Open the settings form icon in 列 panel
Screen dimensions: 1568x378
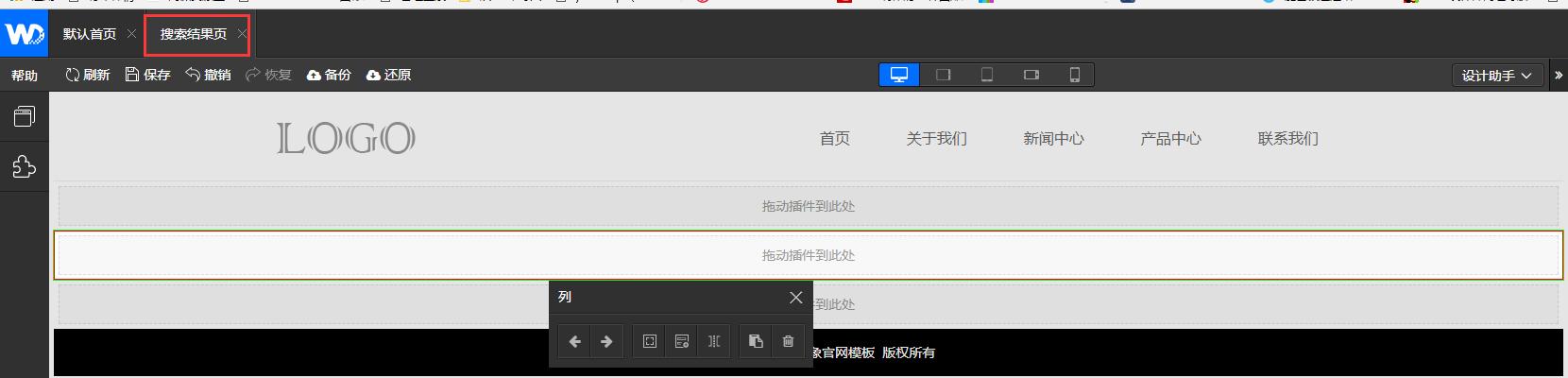click(682, 341)
